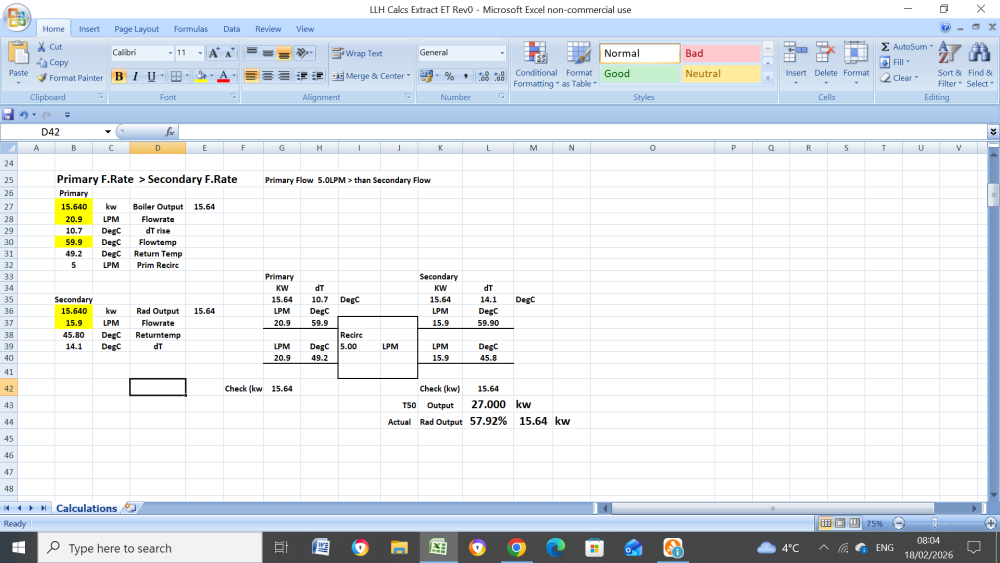The image size is (1000, 563).
Task: Click the Cut scissors icon
Action: click(42, 47)
